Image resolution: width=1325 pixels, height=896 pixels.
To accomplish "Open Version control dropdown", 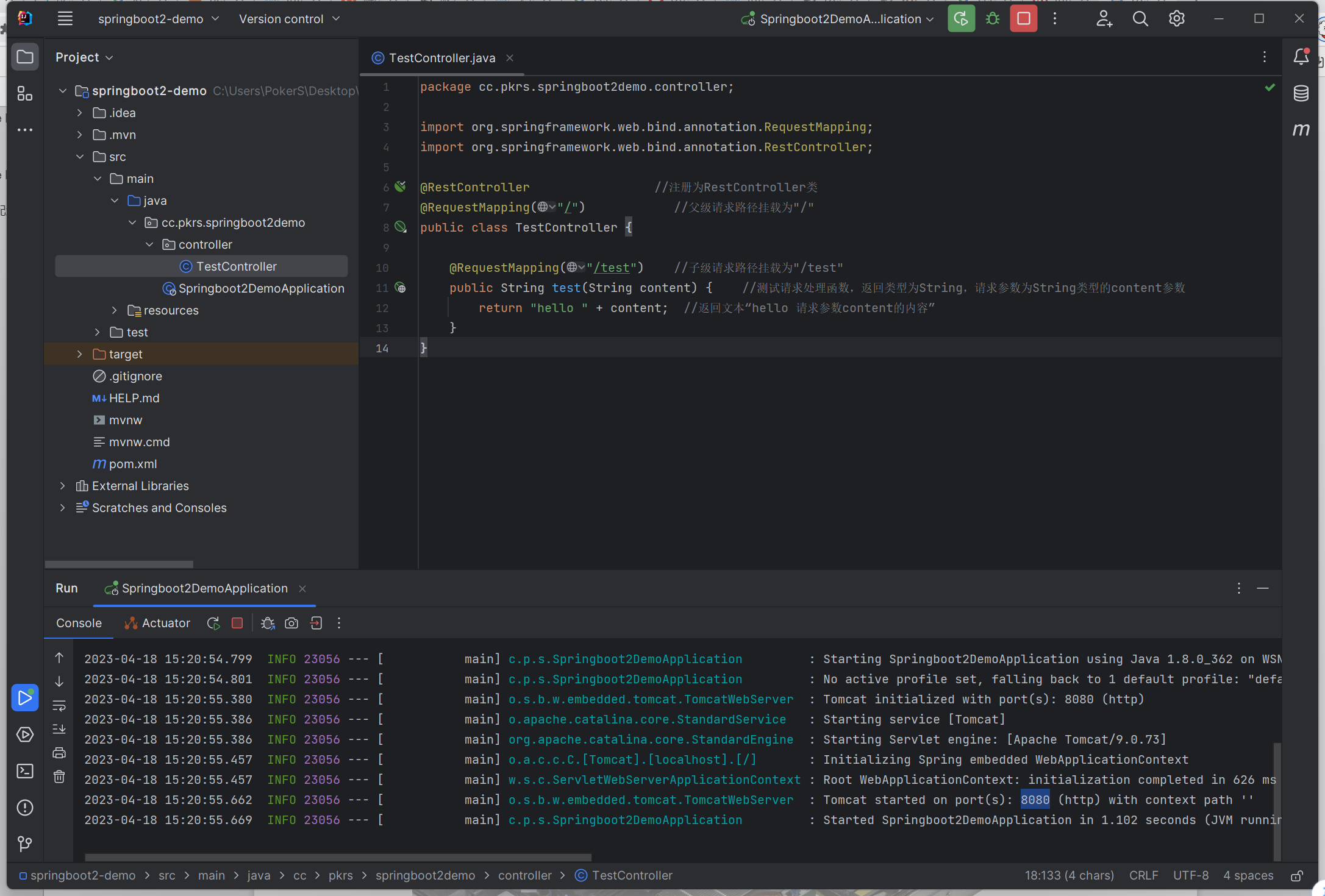I will [289, 19].
